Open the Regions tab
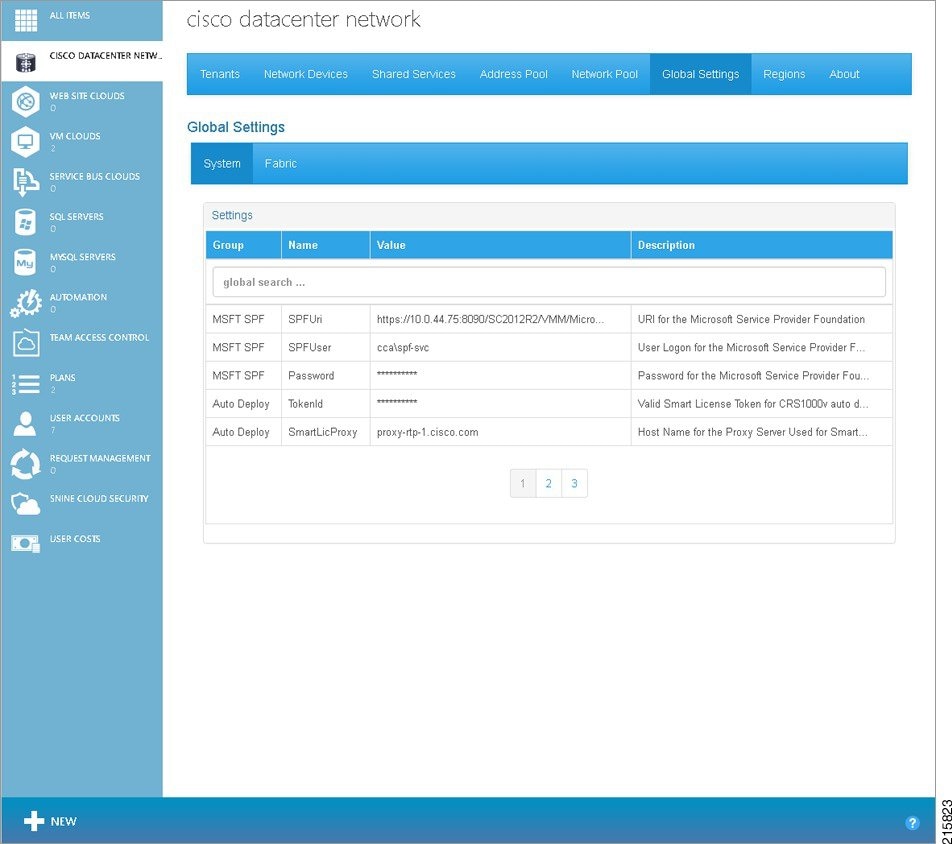Screen dimensions: 952x844 click(x=784, y=73)
